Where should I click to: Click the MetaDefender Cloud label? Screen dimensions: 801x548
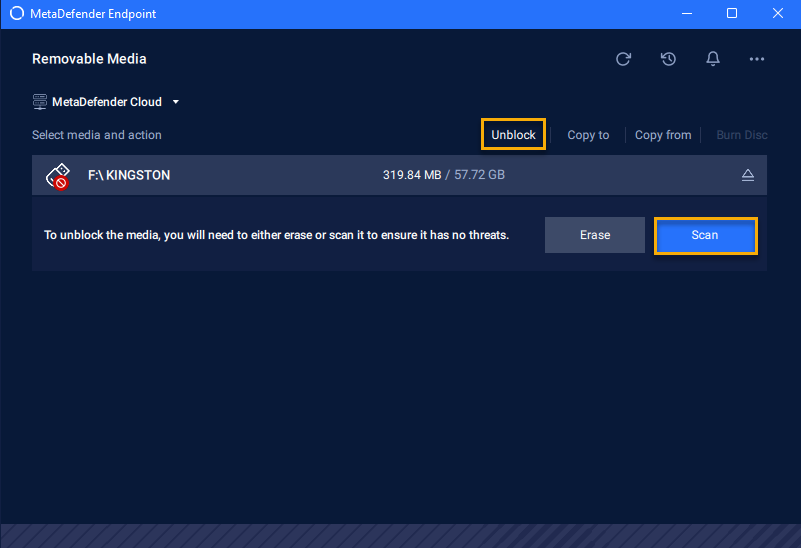point(107,102)
